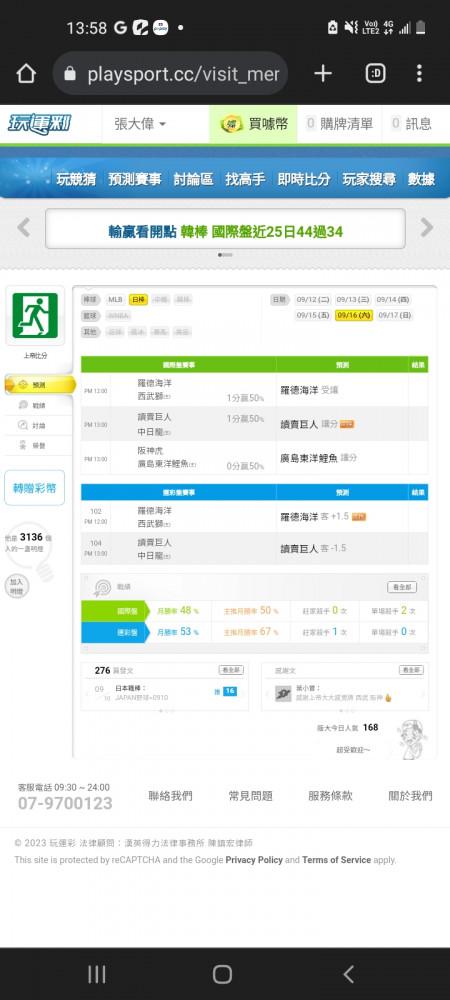Image resolution: width=450 pixels, height=1000 pixels.
Task: Click the banner carousel indicator dots
Action: (225, 254)
